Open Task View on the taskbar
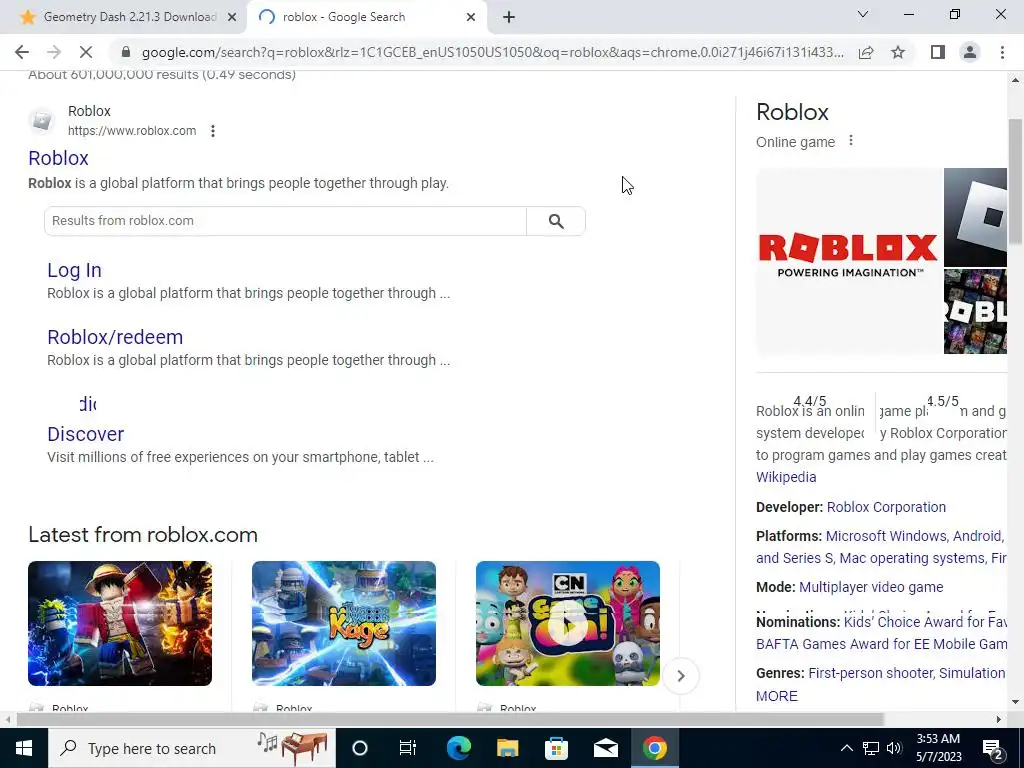 pos(408,748)
